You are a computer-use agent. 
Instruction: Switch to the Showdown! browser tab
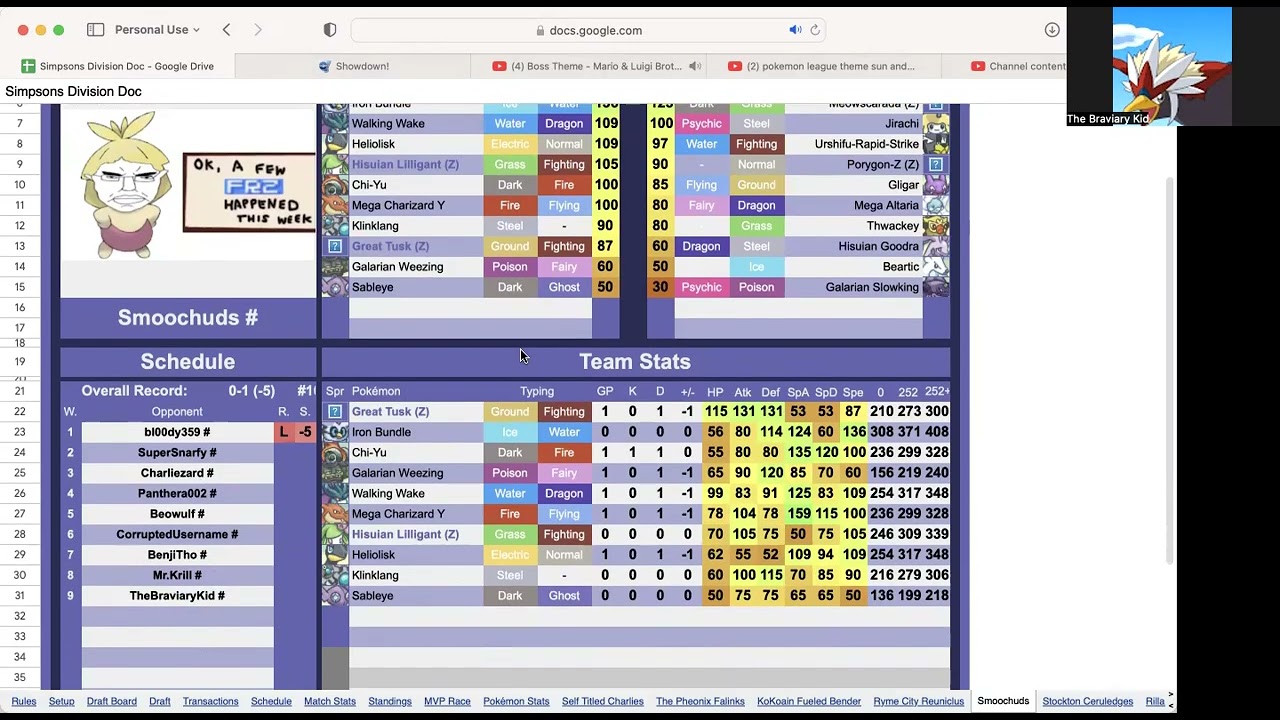353,66
